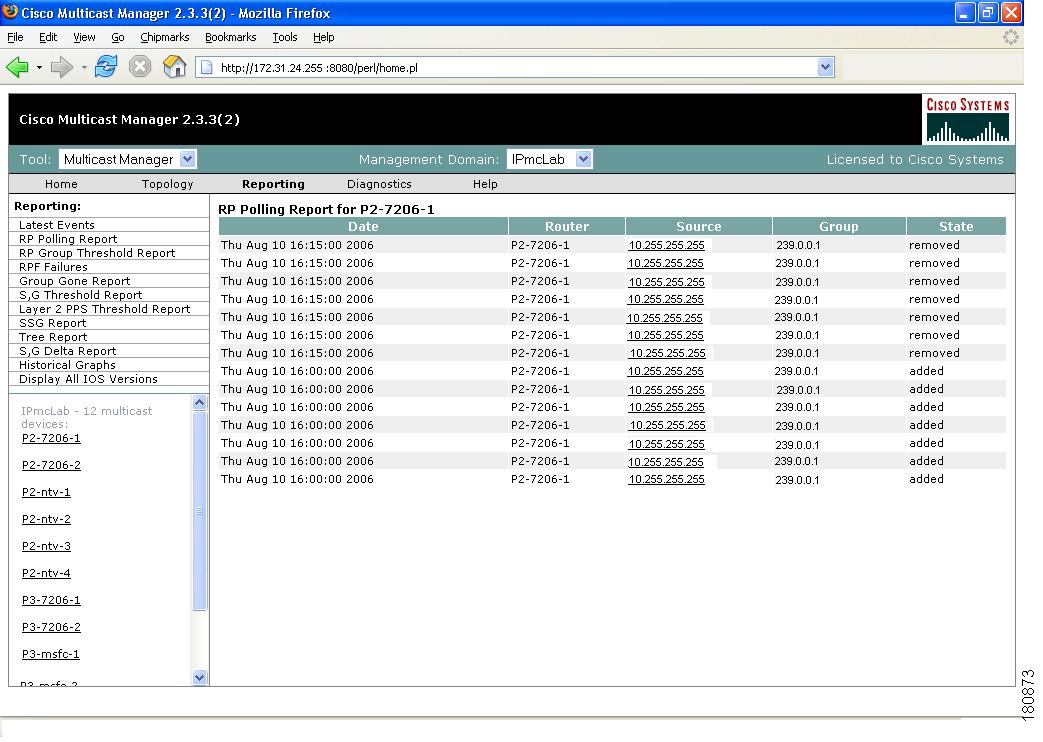Viewport: 1043px width, 742px height.
Task: Click the green Back arrow button
Action: pyautogui.click(x=17, y=67)
